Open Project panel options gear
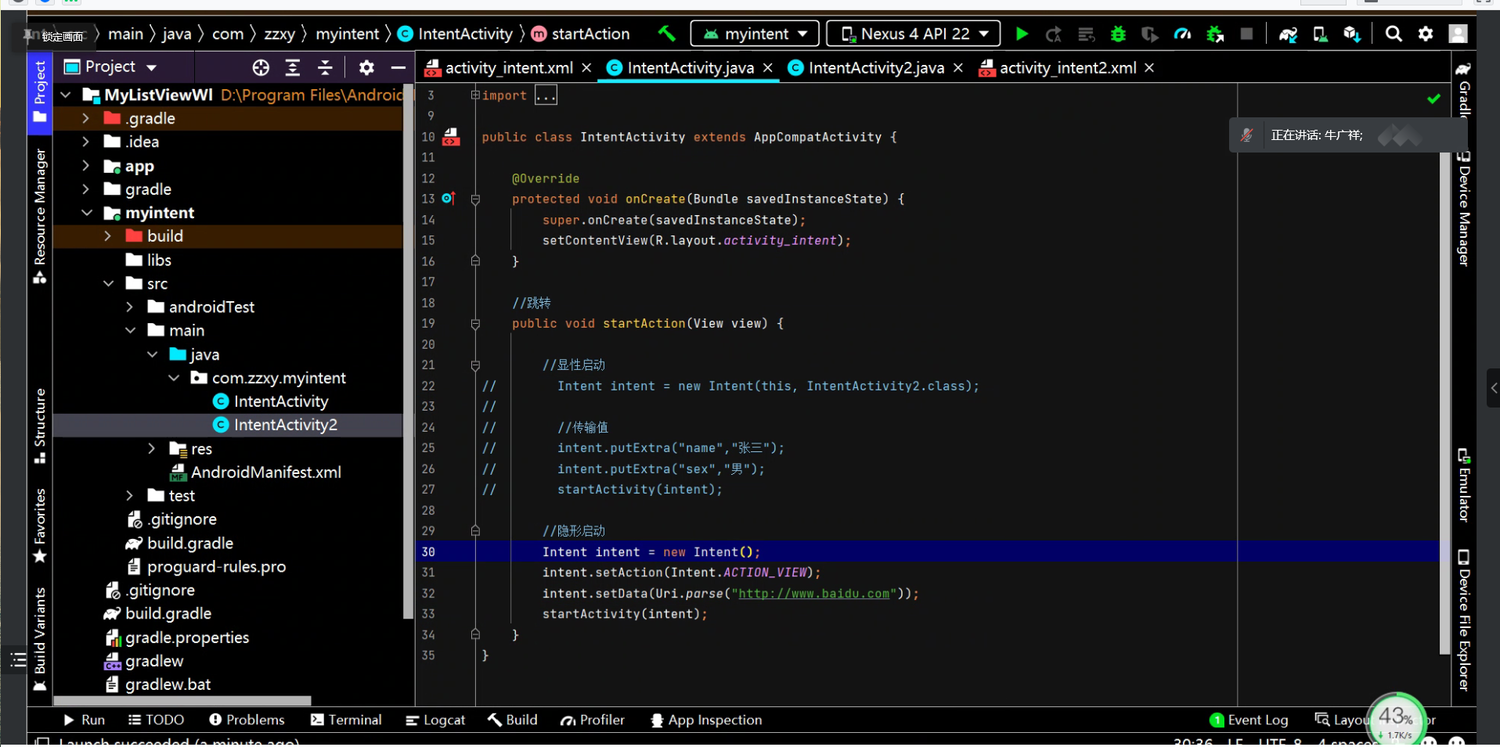 (x=366, y=68)
